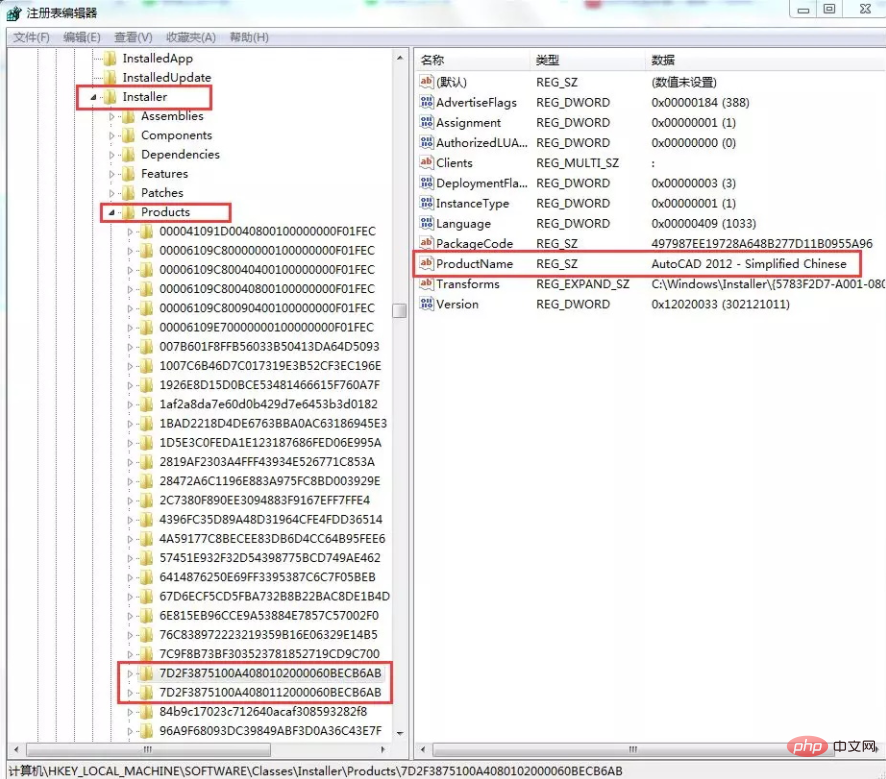Expand key 7D2F3875100A4080112000060BECB6AB
The image size is (886, 779).
pyautogui.click(x=130, y=693)
